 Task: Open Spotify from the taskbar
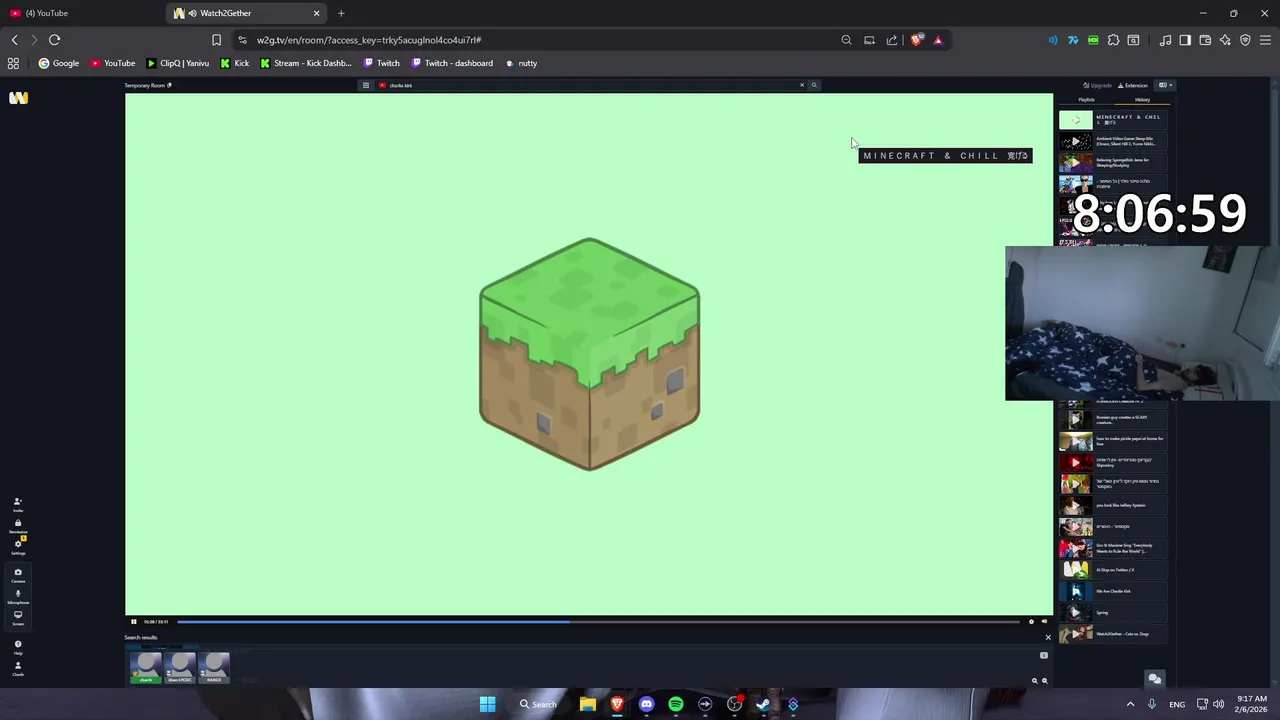676,704
